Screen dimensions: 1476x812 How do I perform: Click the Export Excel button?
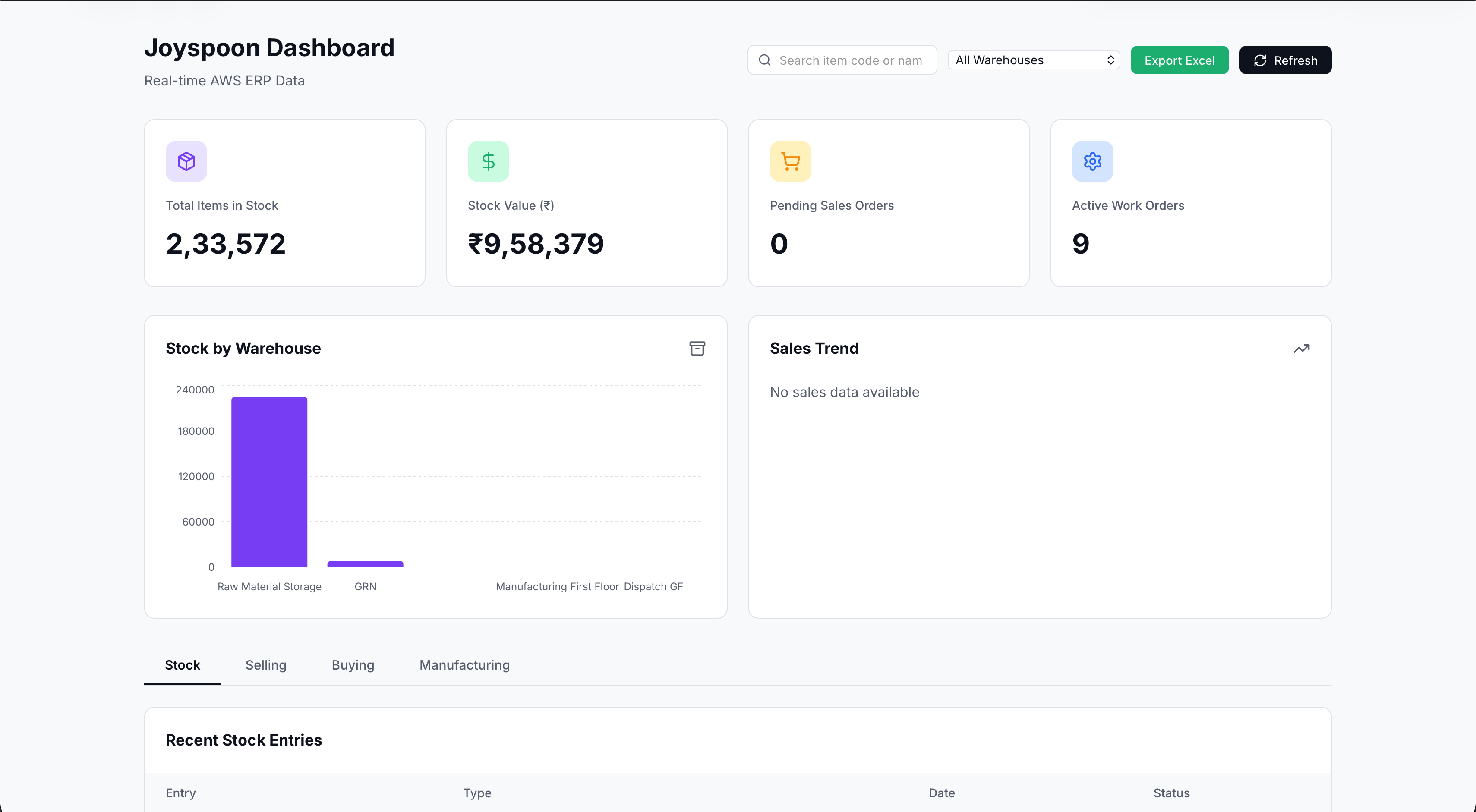point(1179,60)
